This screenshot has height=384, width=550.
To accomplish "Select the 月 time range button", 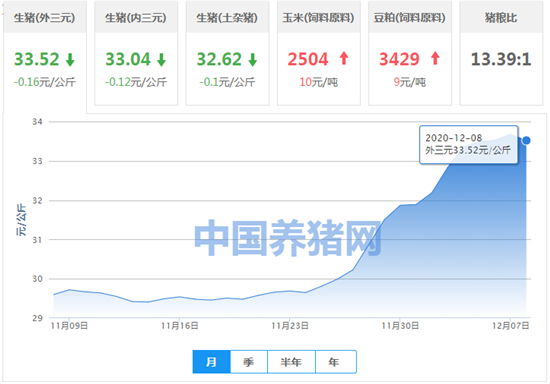I will 212,362.
